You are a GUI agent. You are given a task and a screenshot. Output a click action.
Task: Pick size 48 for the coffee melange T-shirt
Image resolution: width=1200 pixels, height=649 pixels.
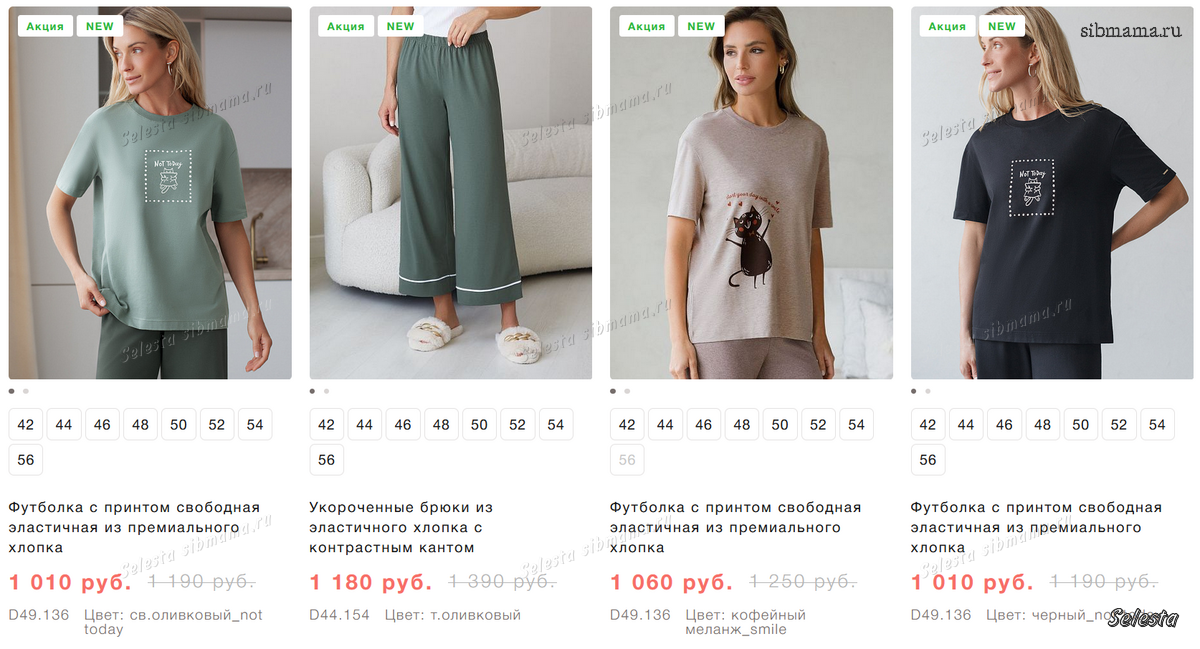point(742,424)
